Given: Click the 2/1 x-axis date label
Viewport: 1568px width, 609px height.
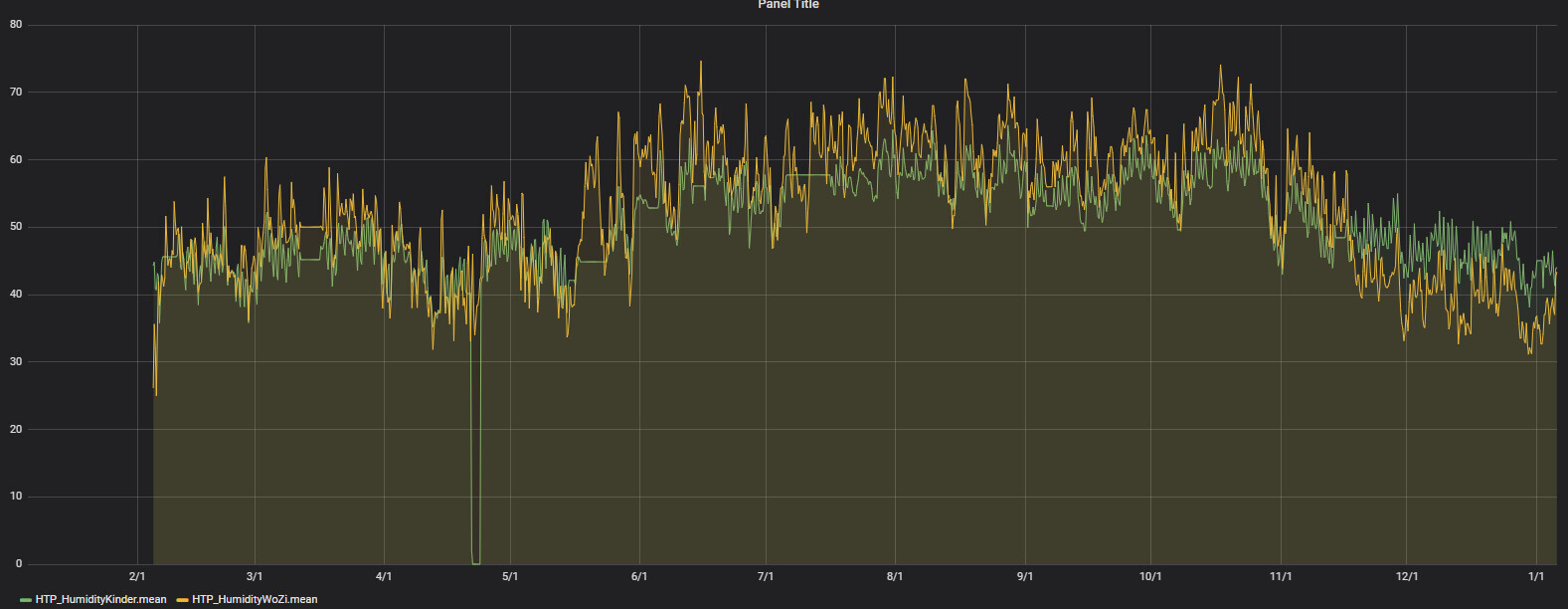Looking at the screenshot, I should [x=137, y=576].
